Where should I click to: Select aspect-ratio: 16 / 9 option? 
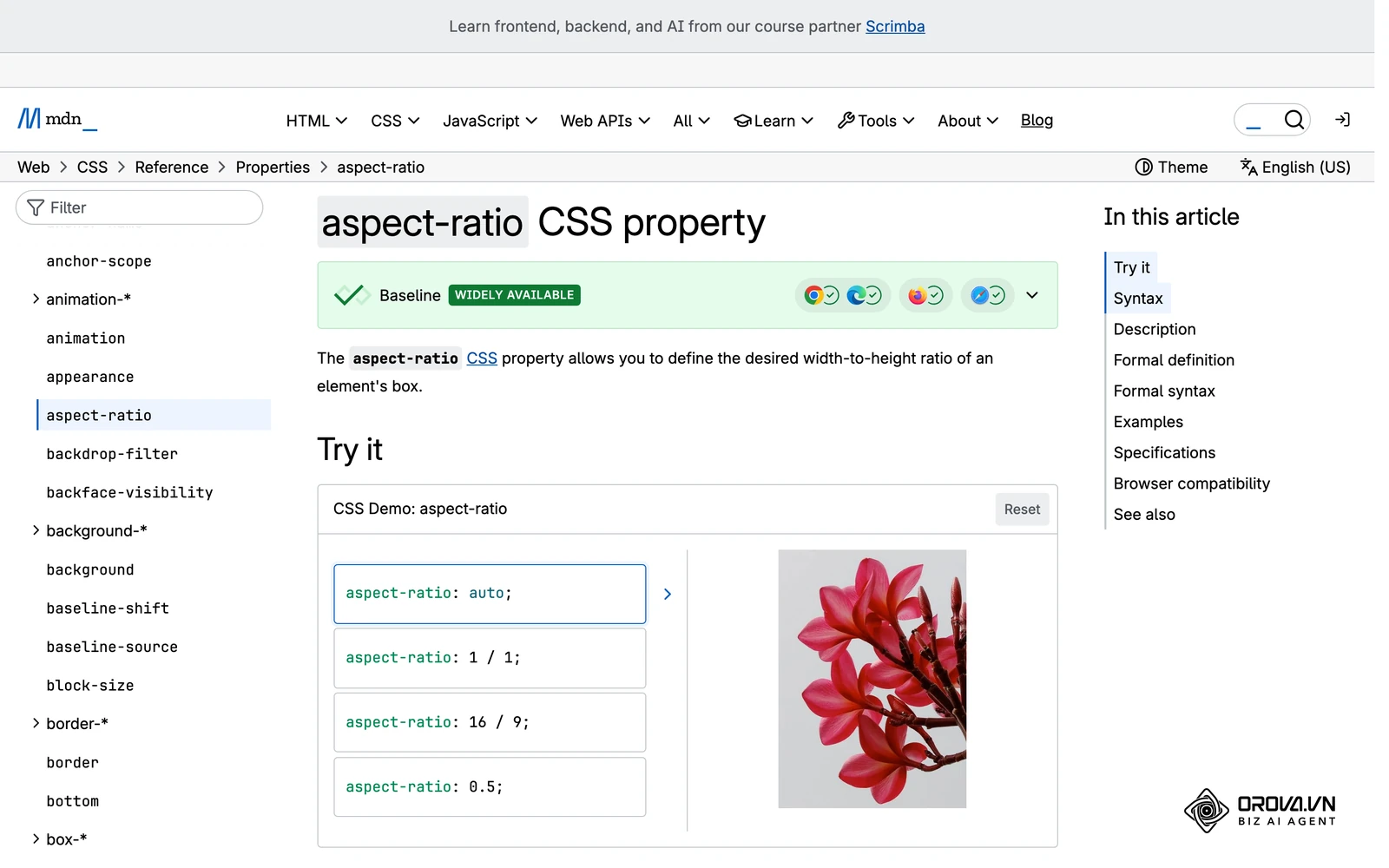(490, 722)
